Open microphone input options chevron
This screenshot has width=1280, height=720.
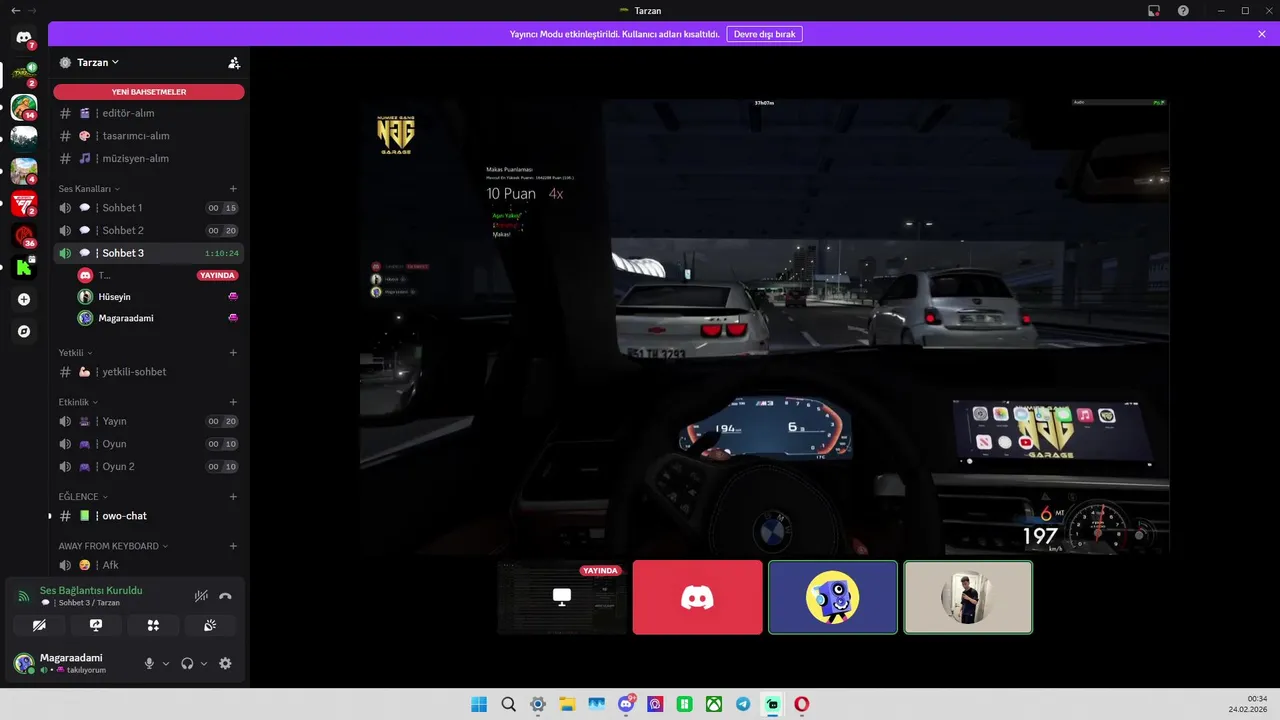pos(166,663)
